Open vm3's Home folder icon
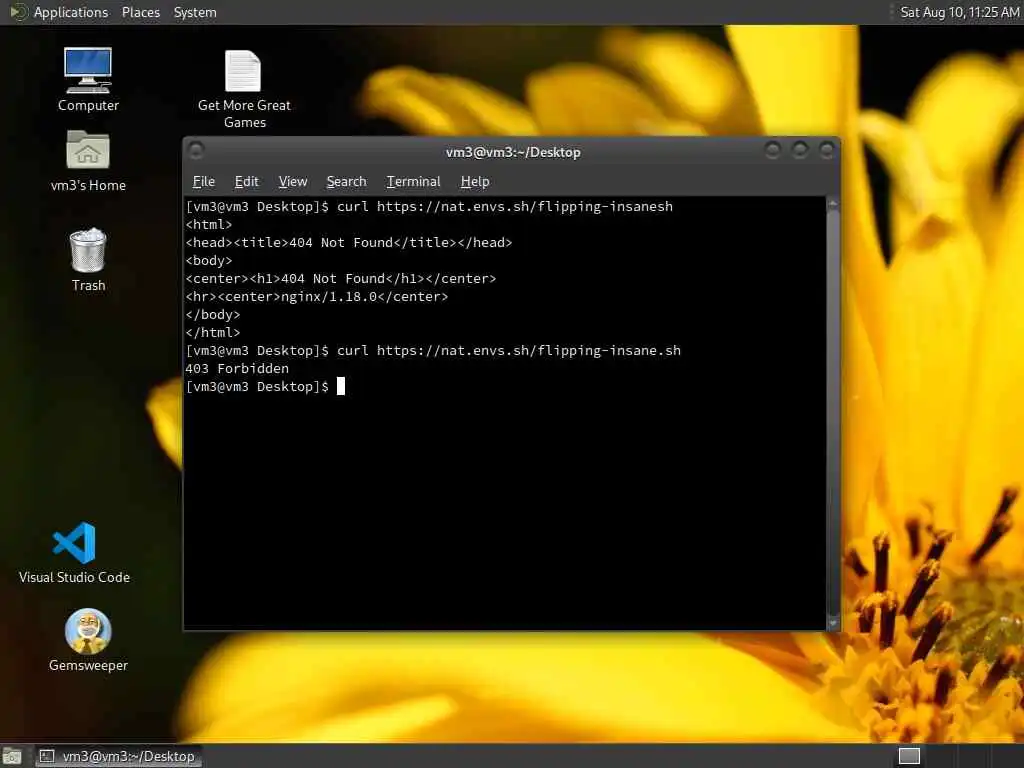This screenshot has height=768, width=1024. (88, 161)
